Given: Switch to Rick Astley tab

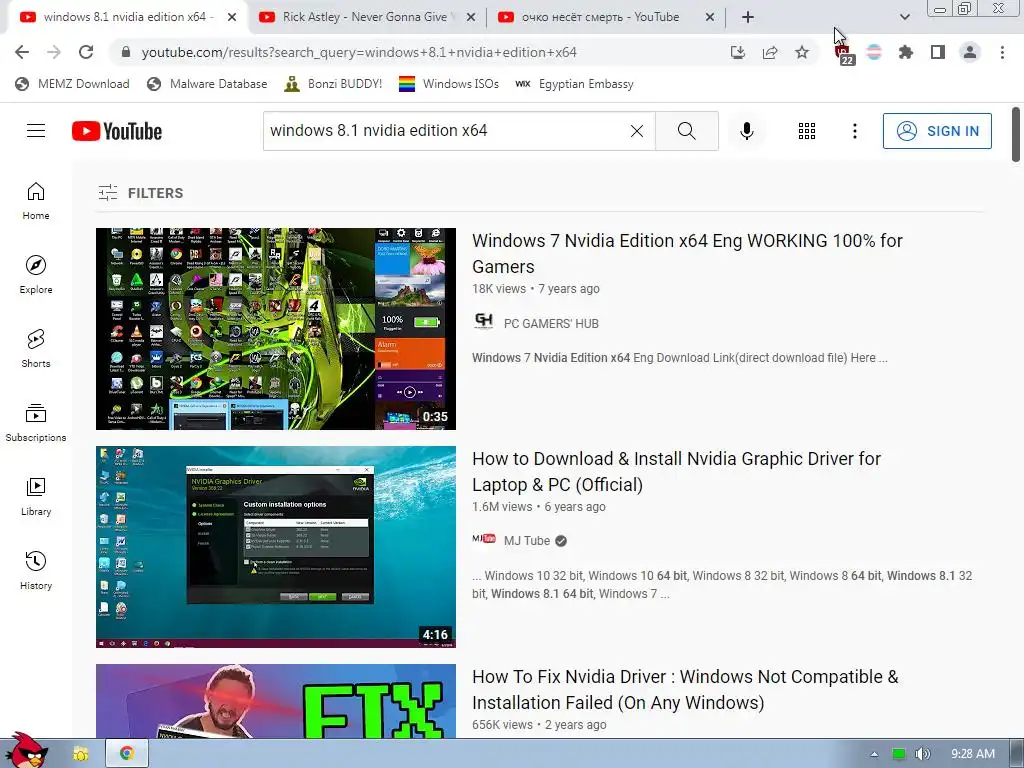Looking at the screenshot, I should pos(368,17).
